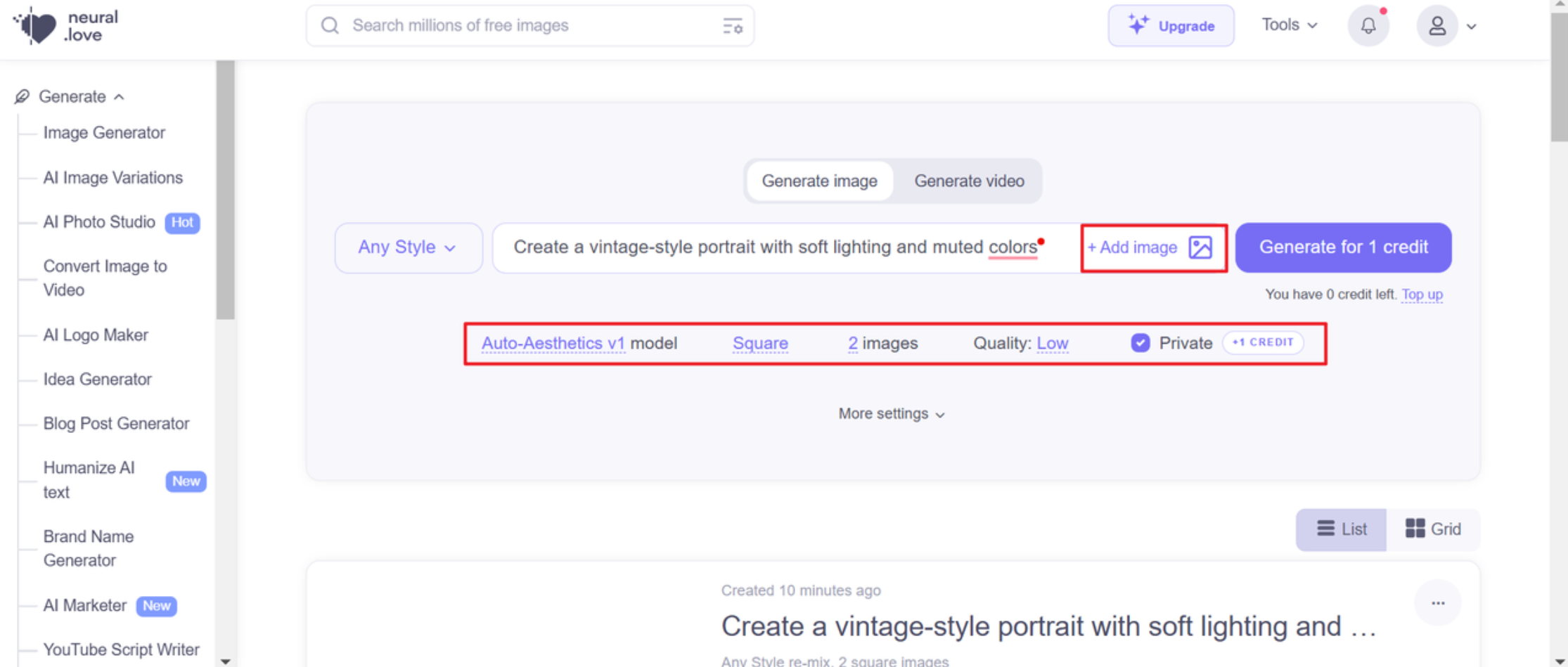
Task: Change Quality from Low
Action: point(1053,343)
